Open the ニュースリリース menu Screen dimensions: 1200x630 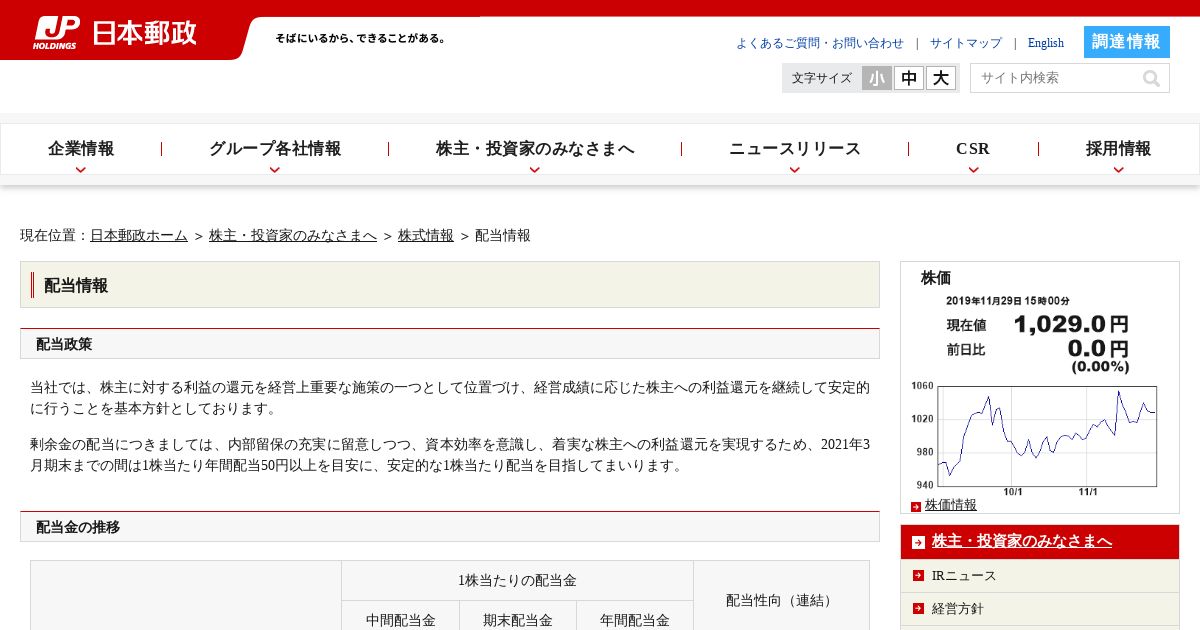(x=795, y=149)
